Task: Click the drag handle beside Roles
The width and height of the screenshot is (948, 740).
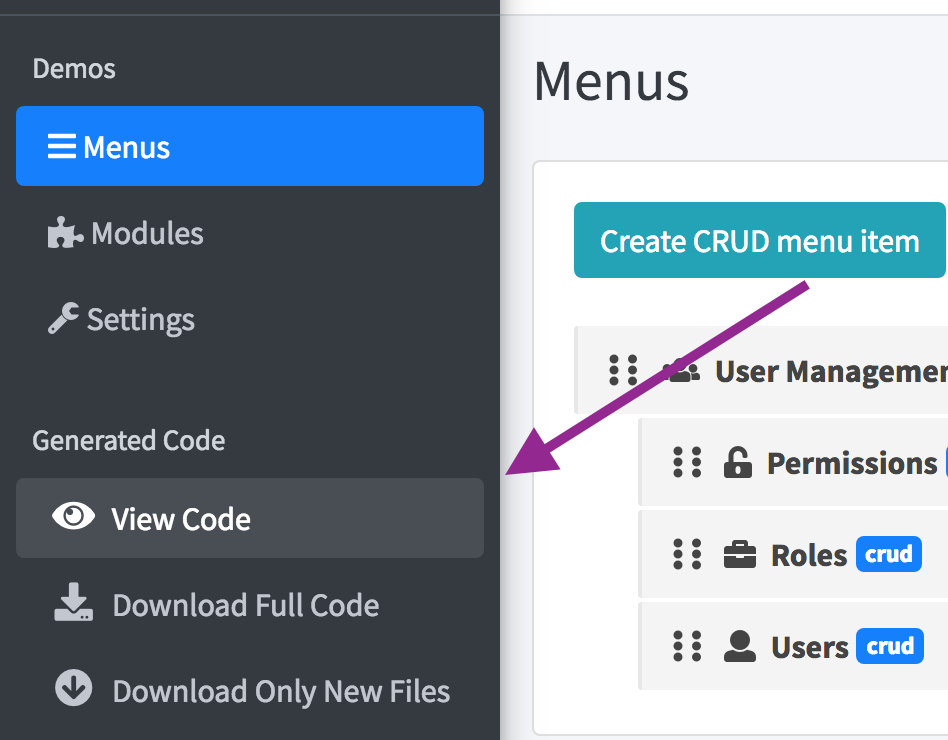Action: coord(687,554)
